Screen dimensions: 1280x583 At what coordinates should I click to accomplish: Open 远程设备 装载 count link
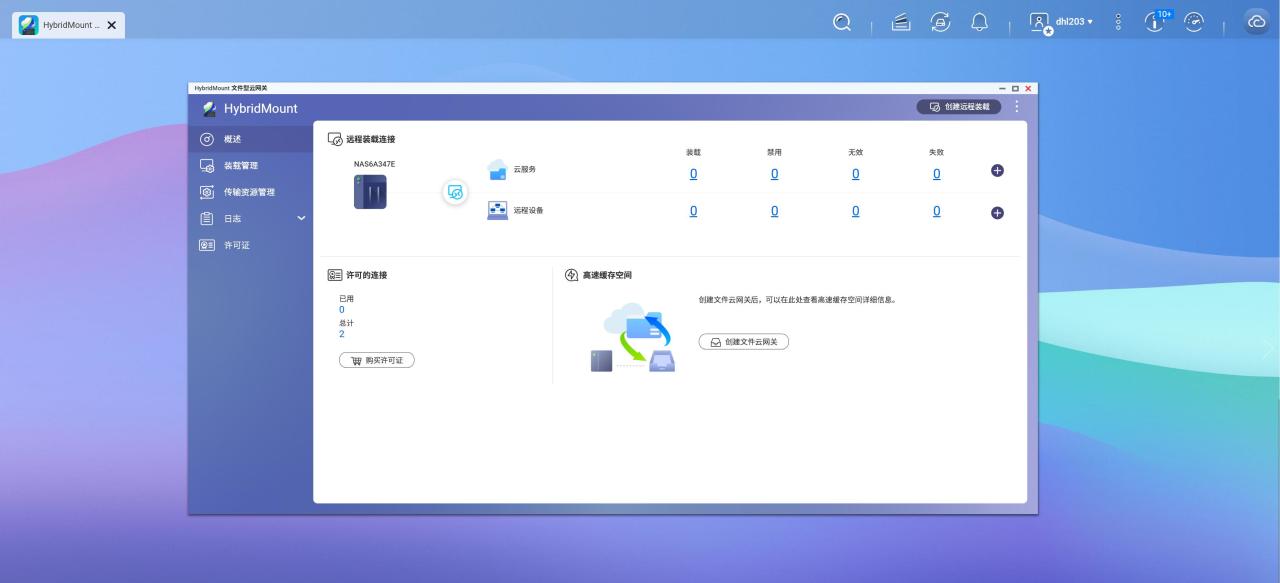tap(693, 211)
